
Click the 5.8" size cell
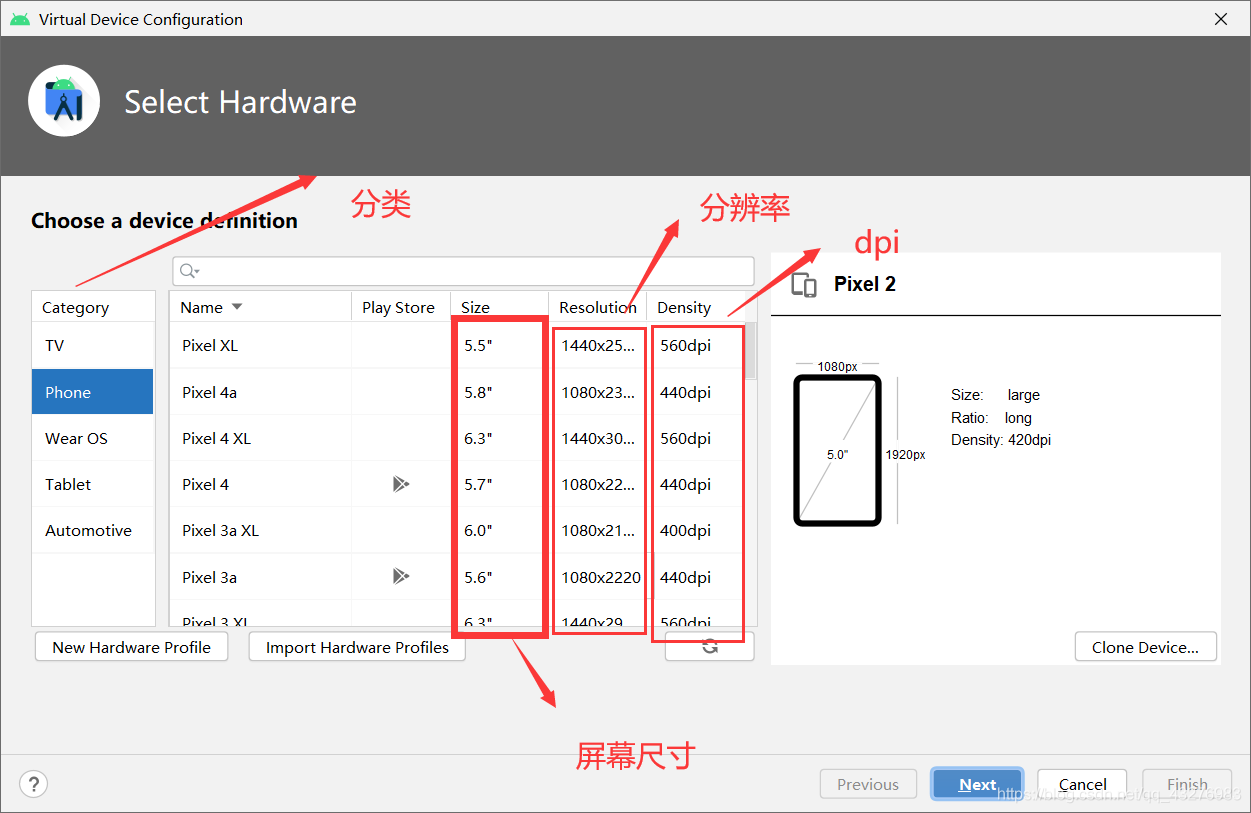click(x=478, y=392)
